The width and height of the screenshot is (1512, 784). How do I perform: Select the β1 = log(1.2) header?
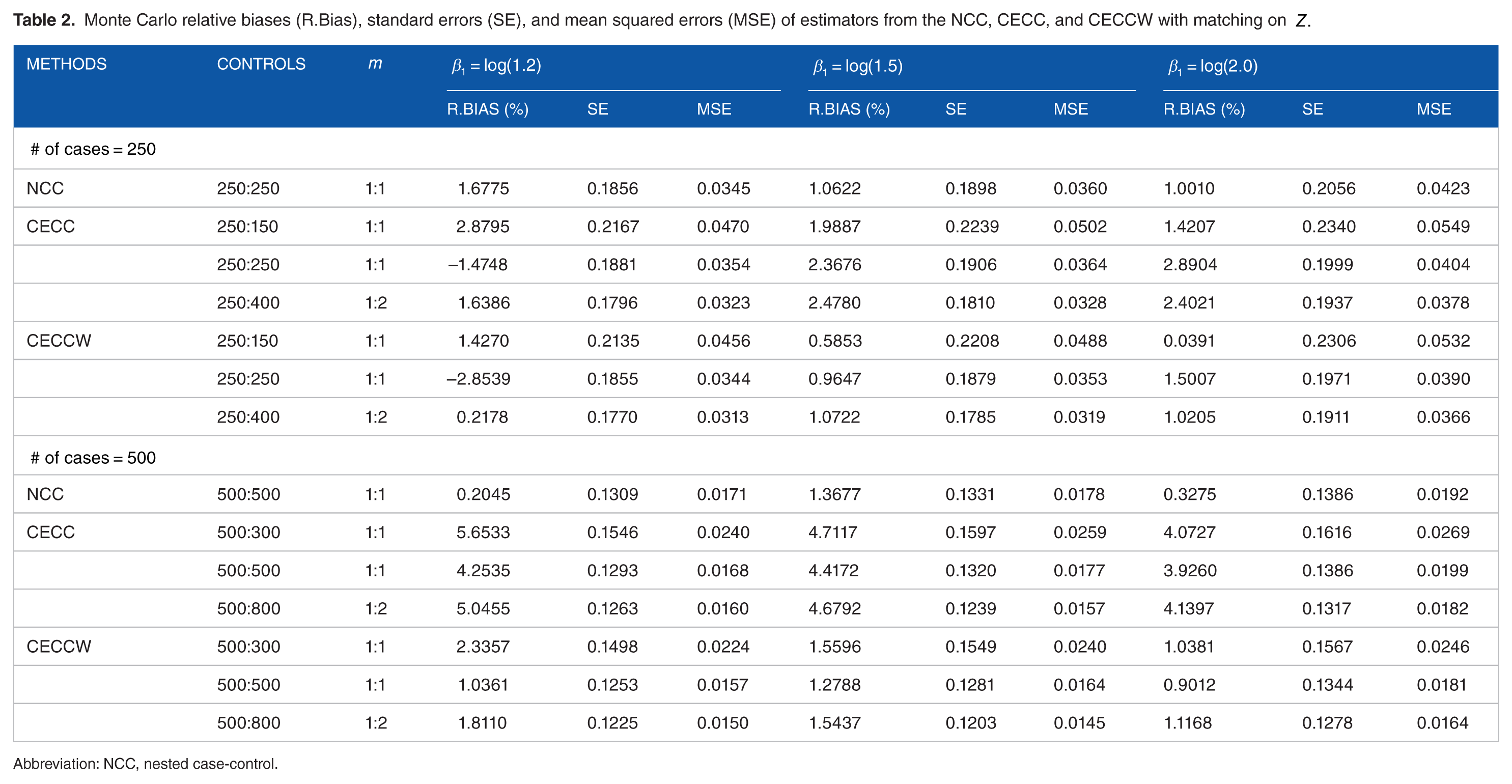click(x=496, y=66)
